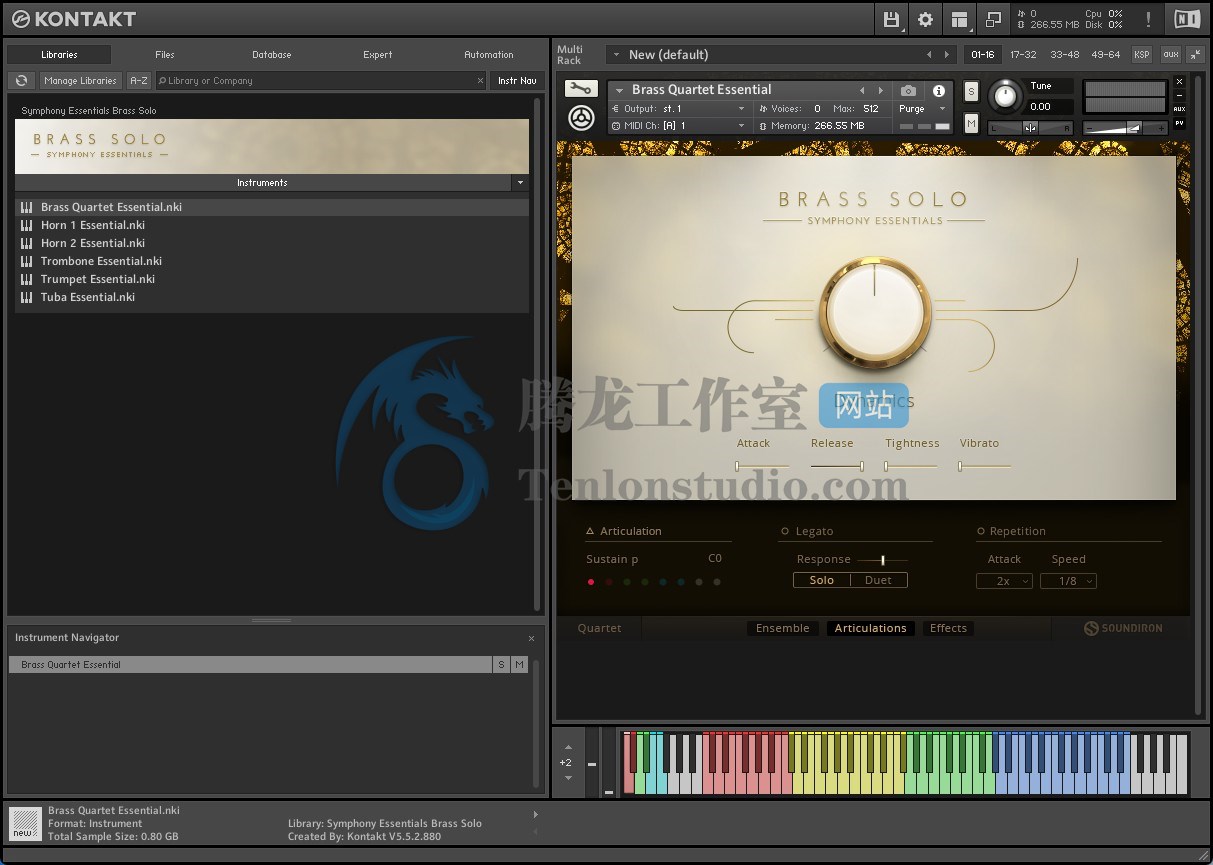Screen dimensions: 1213x865
Task: Click the instrument volume slider
Action: coord(1126,128)
